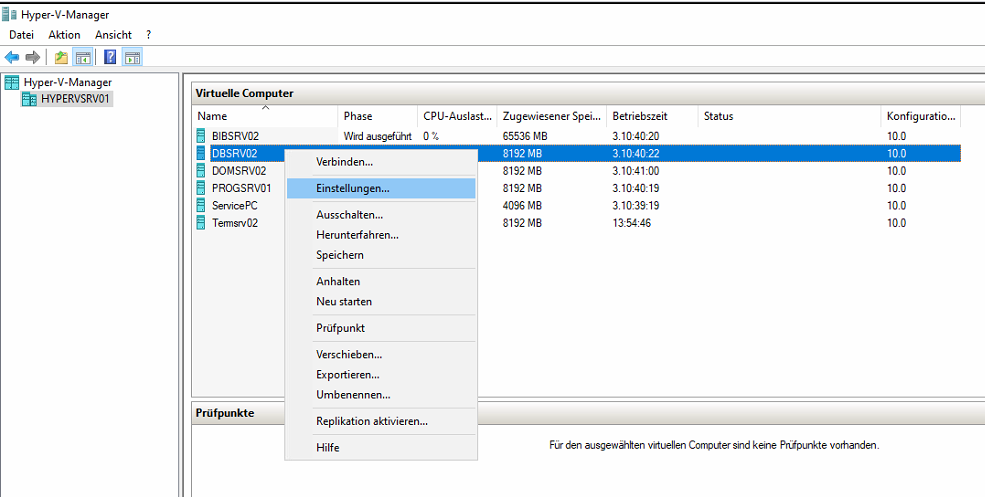The height and width of the screenshot is (497, 985).
Task: Click the 0 % CPU usage cell
Action: (x=431, y=136)
